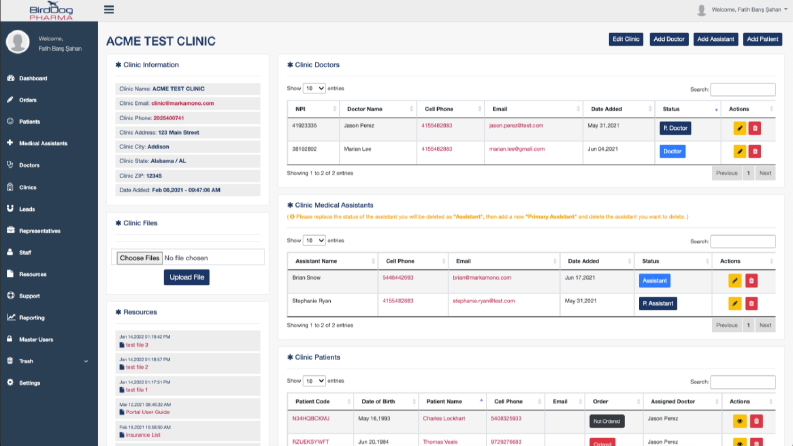Expand the Trash submenu chevron
The image size is (793, 446).
click(x=86, y=361)
